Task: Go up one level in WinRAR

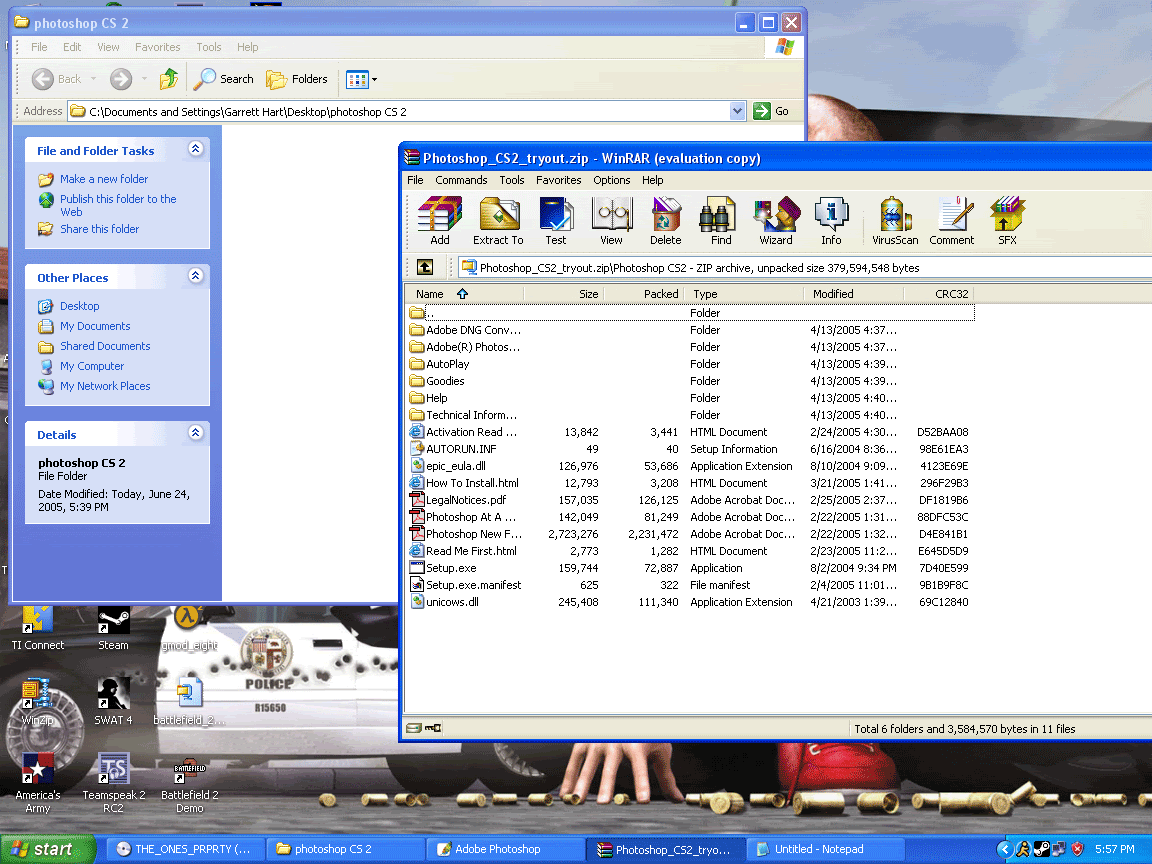Action: [425, 267]
